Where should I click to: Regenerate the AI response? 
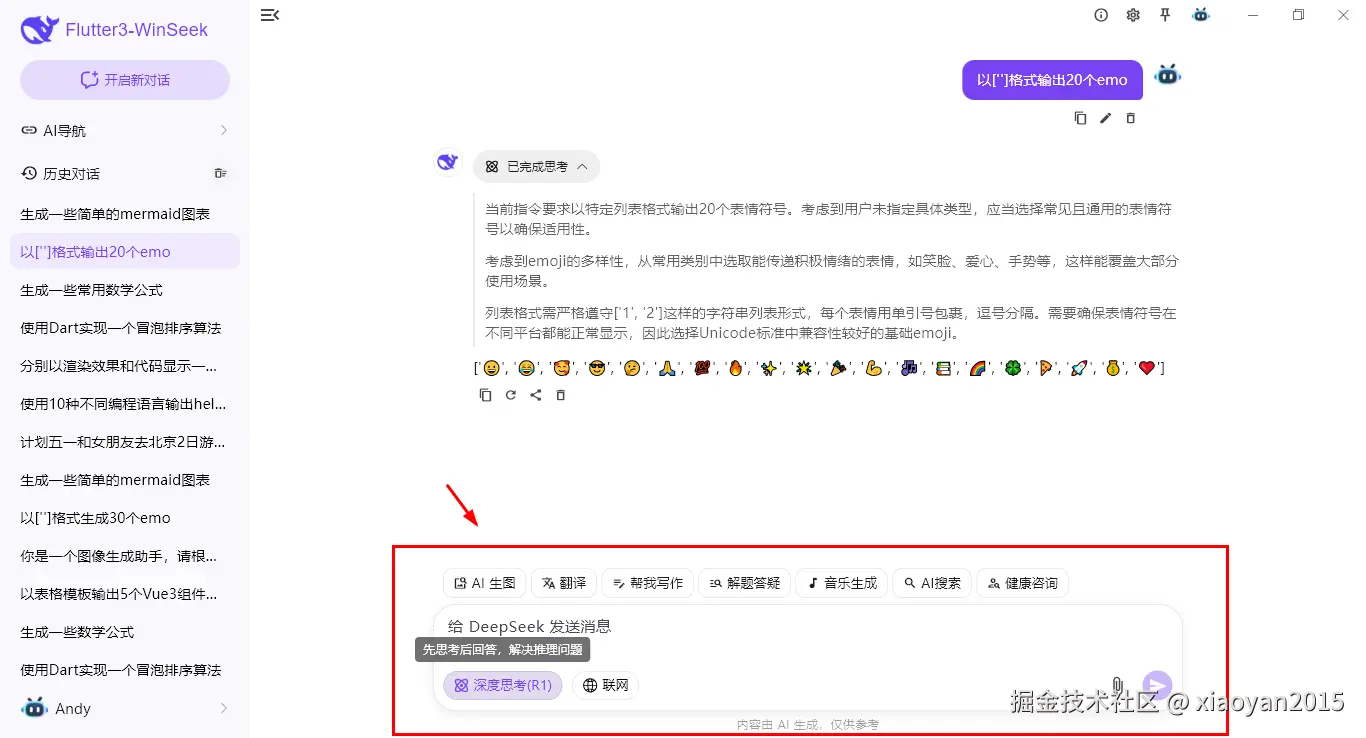pos(510,394)
